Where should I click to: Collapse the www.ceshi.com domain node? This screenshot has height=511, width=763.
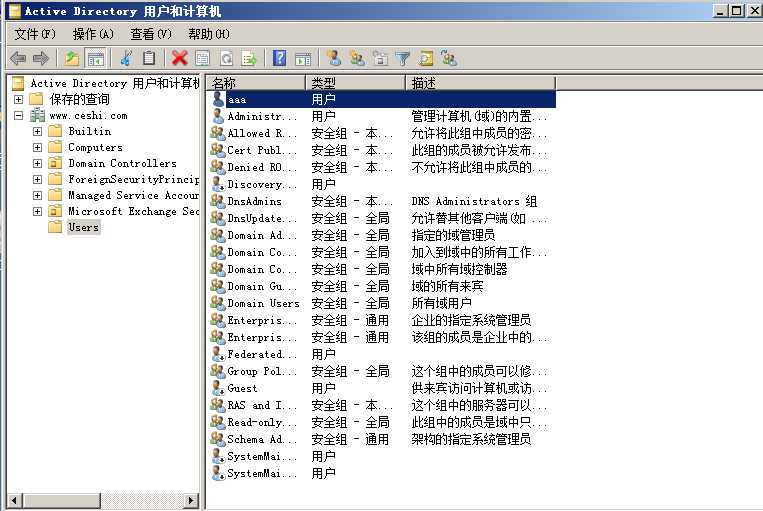pyautogui.click(x=18, y=115)
